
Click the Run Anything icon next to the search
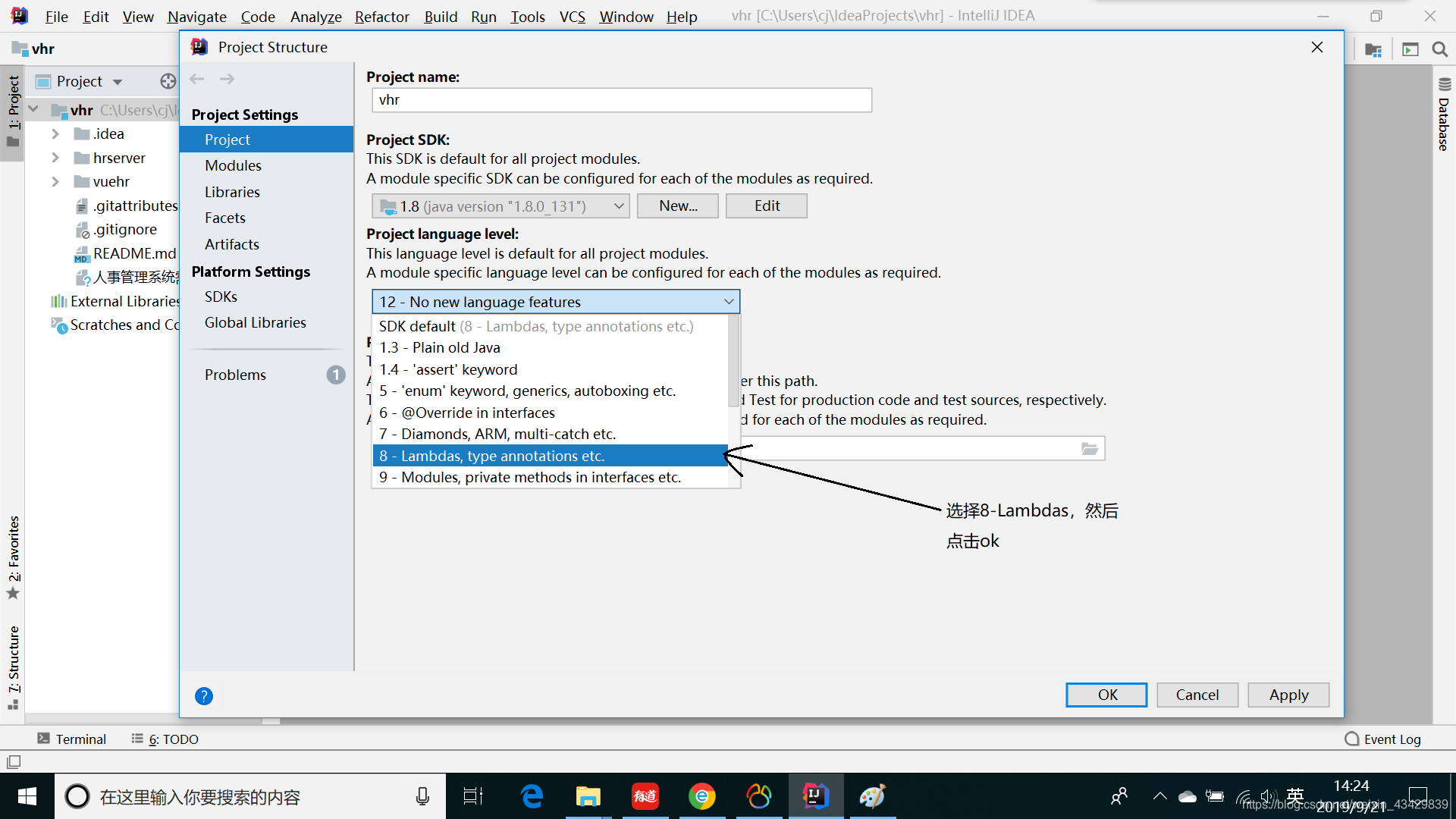point(1410,49)
